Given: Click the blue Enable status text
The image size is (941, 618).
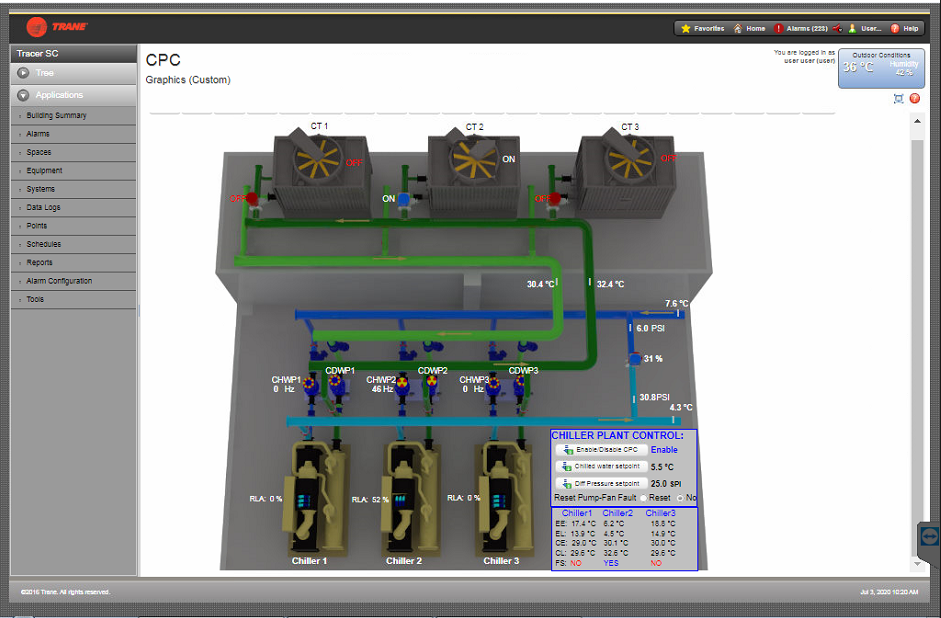Looking at the screenshot, I should coord(664,450).
